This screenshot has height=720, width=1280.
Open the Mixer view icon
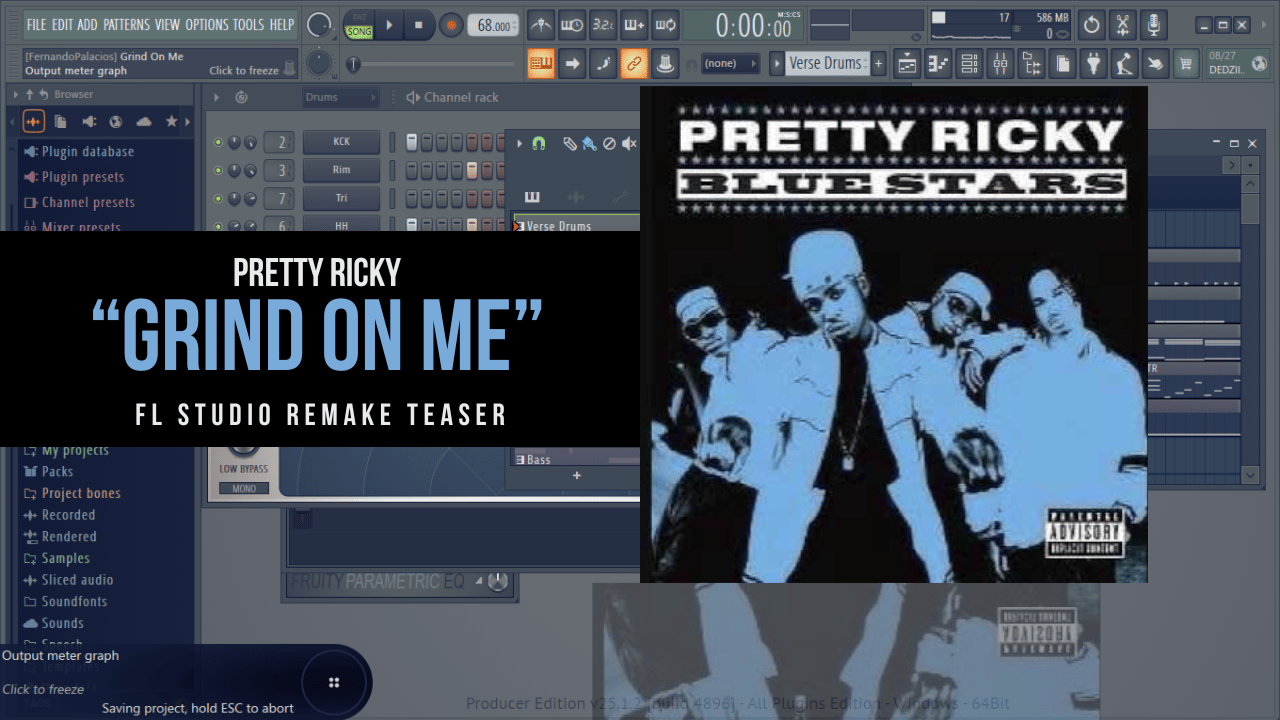click(1000, 64)
